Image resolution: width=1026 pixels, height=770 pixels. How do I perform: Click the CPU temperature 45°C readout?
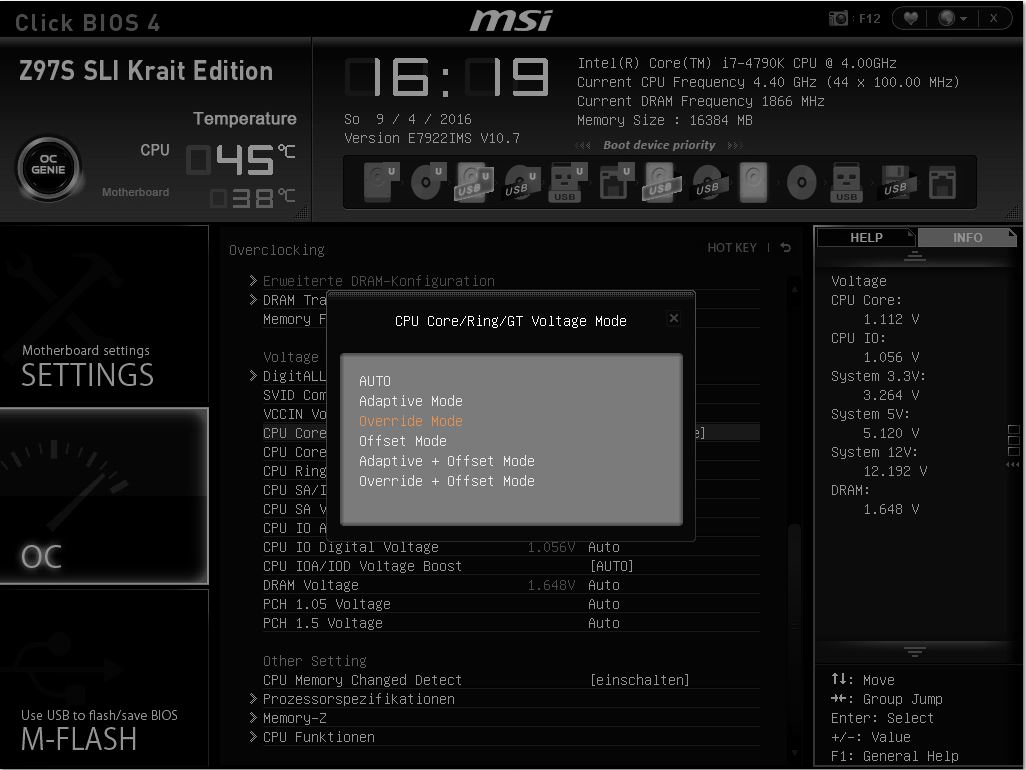241,160
